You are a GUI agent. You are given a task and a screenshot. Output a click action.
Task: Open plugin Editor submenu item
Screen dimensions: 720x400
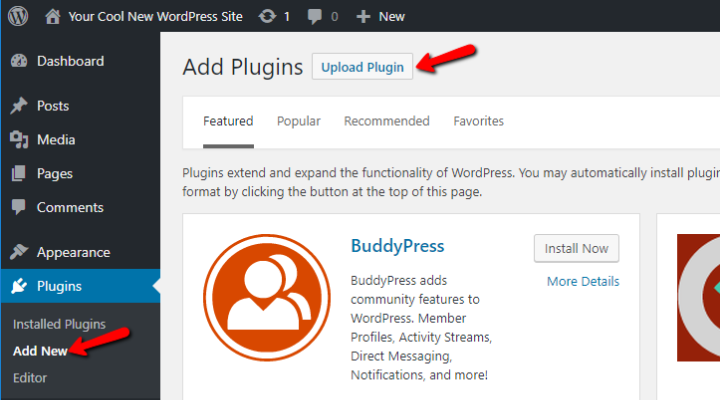coord(30,378)
